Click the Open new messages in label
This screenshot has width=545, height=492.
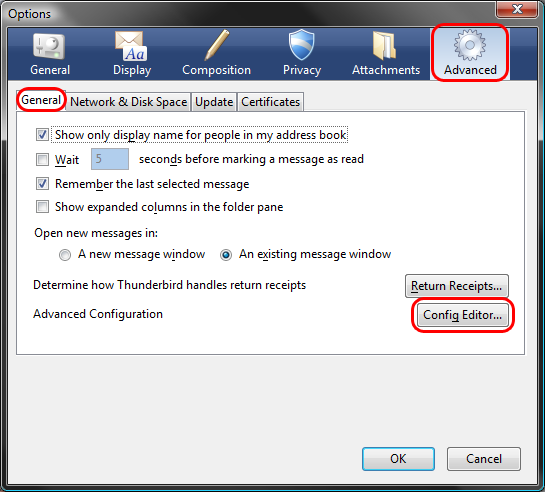[96, 233]
